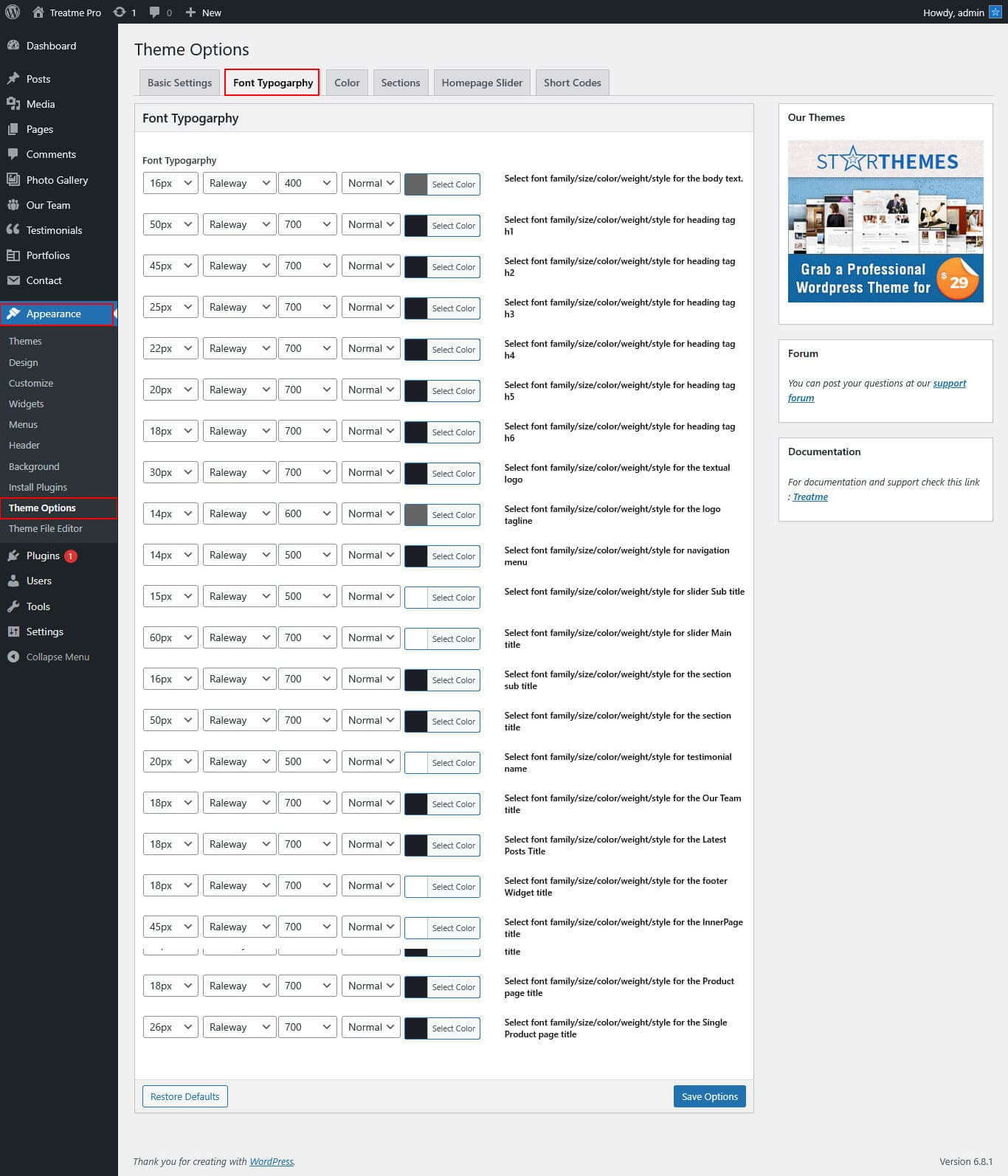
Task: Switch to the Homepage Slider tab
Action: 482,83
